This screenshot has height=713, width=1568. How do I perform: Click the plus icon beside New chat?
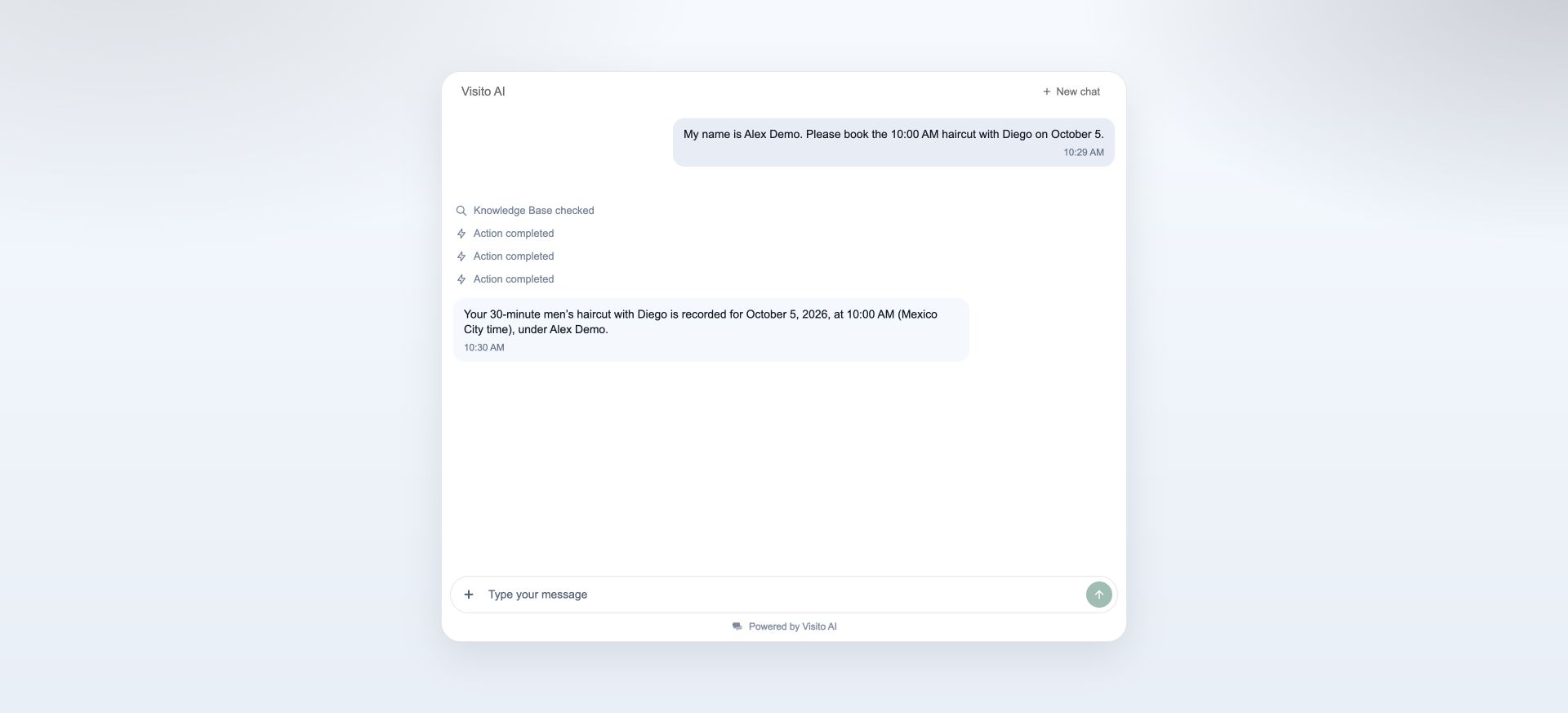[x=1046, y=91]
